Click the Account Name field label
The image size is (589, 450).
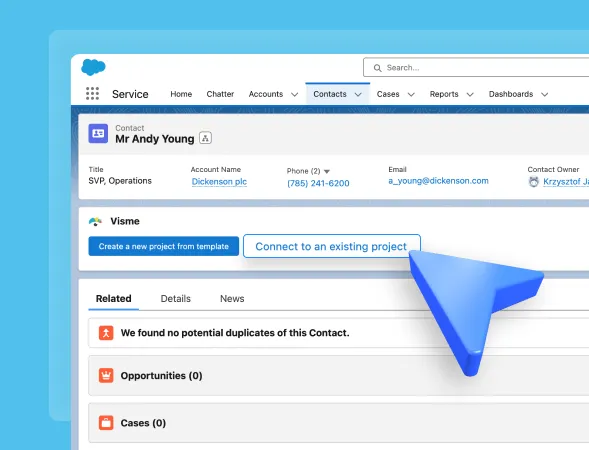coord(216,169)
